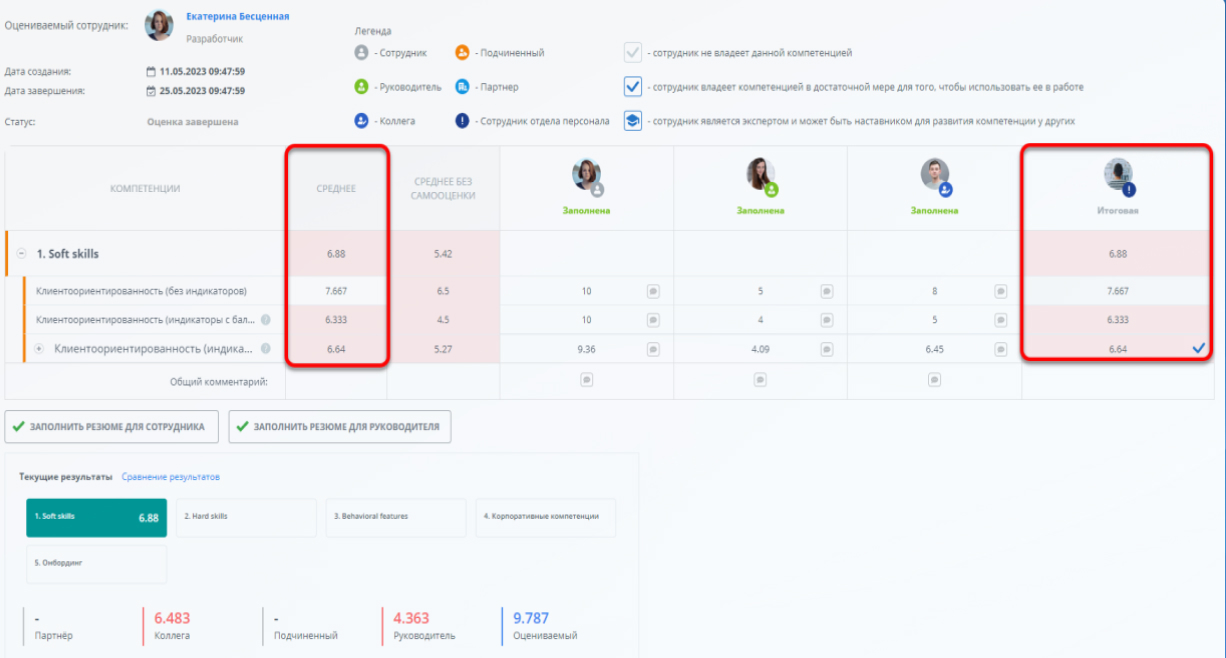Click info icon on 'индикаторы с бал...' row

tap(266, 320)
